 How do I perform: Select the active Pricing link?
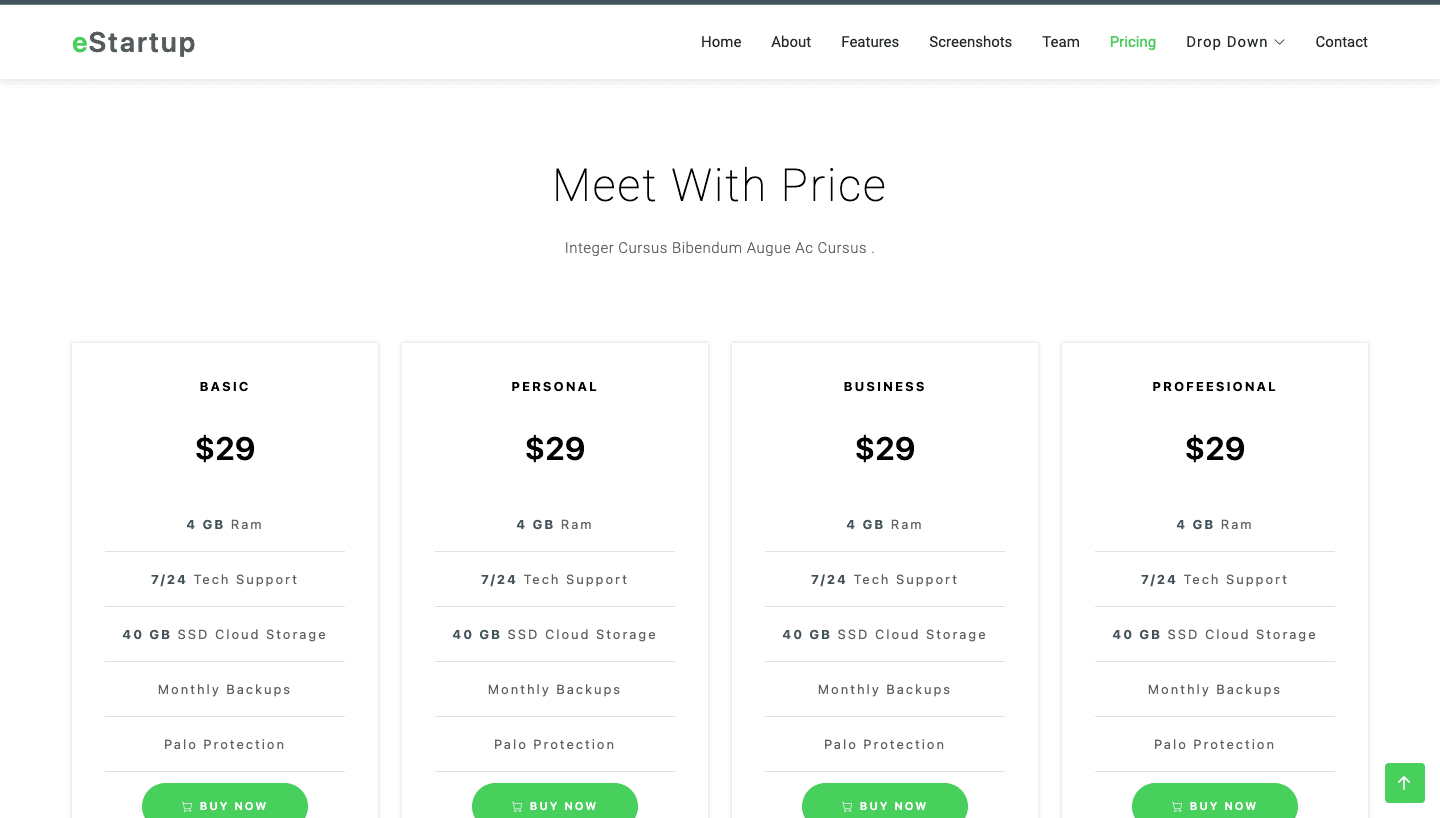click(x=1132, y=42)
